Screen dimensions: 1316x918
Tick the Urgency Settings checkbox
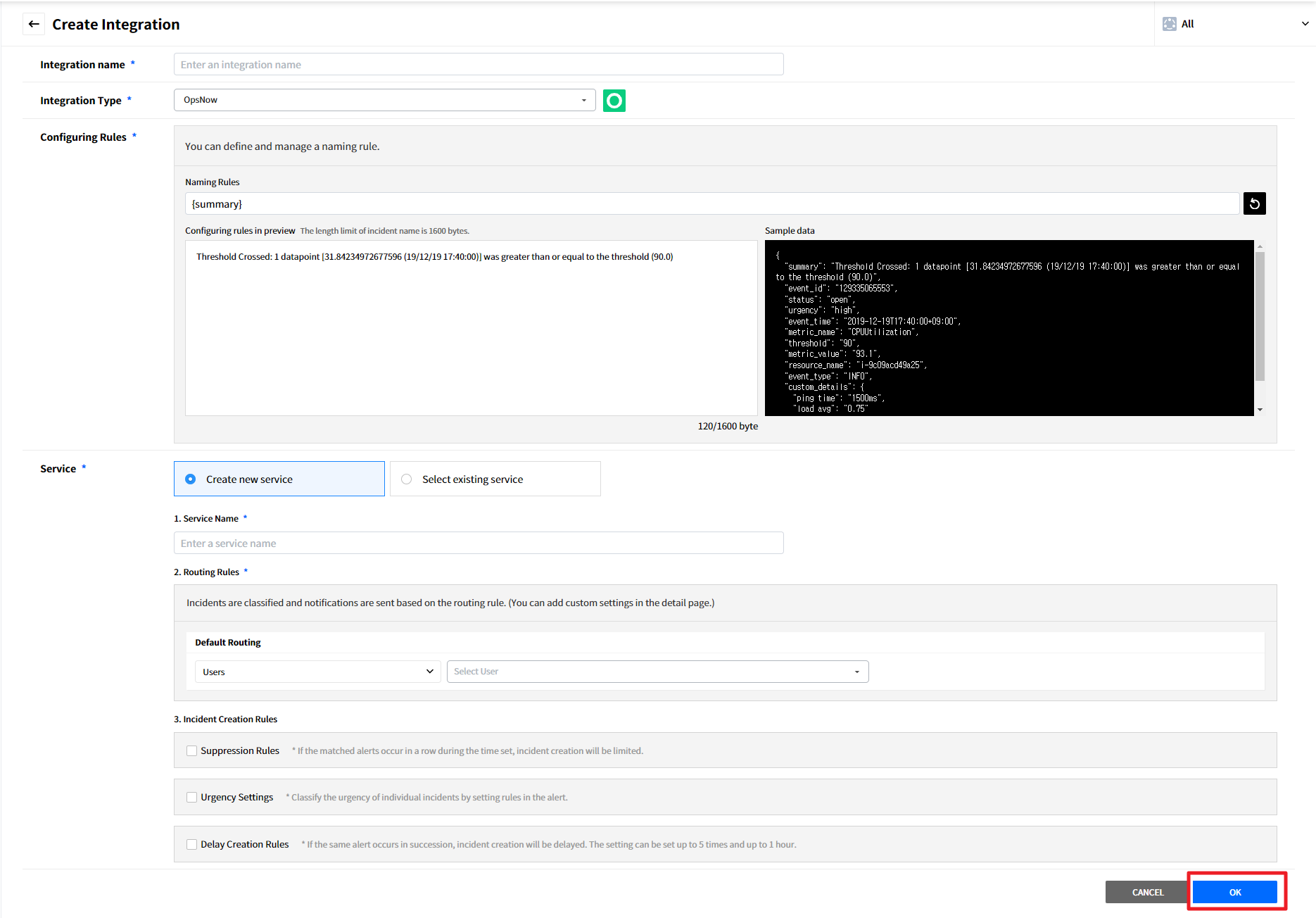191,798
